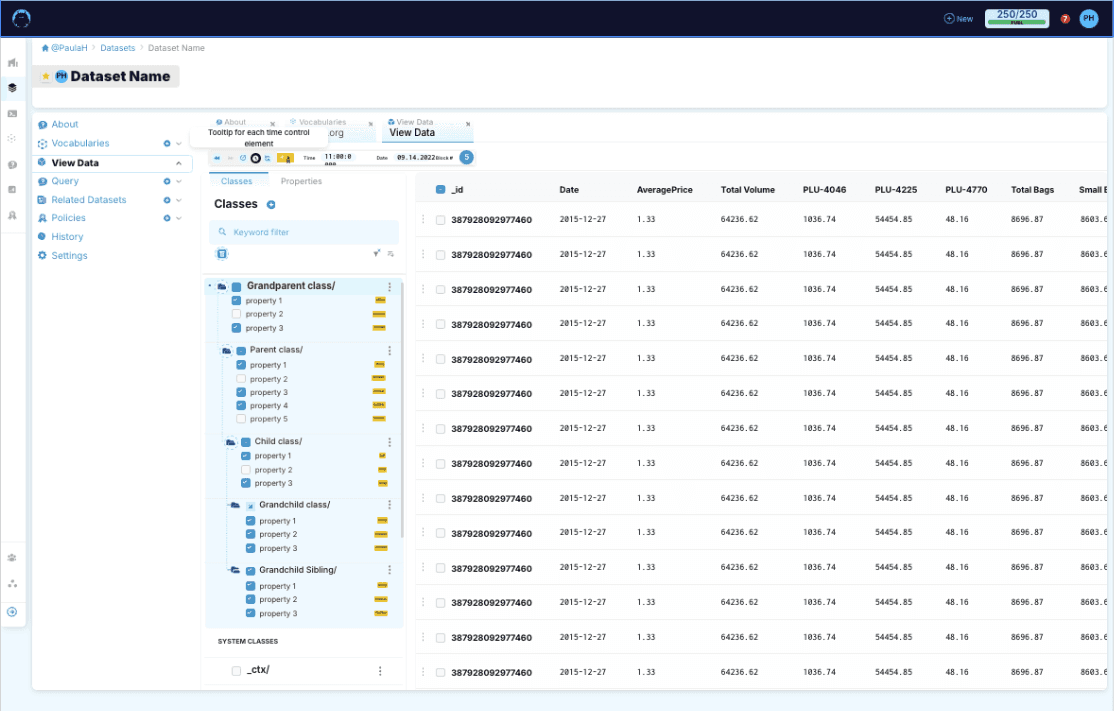Select the stacked layers datasets rail icon
The image size is (1114, 711).
pos(12,88)
